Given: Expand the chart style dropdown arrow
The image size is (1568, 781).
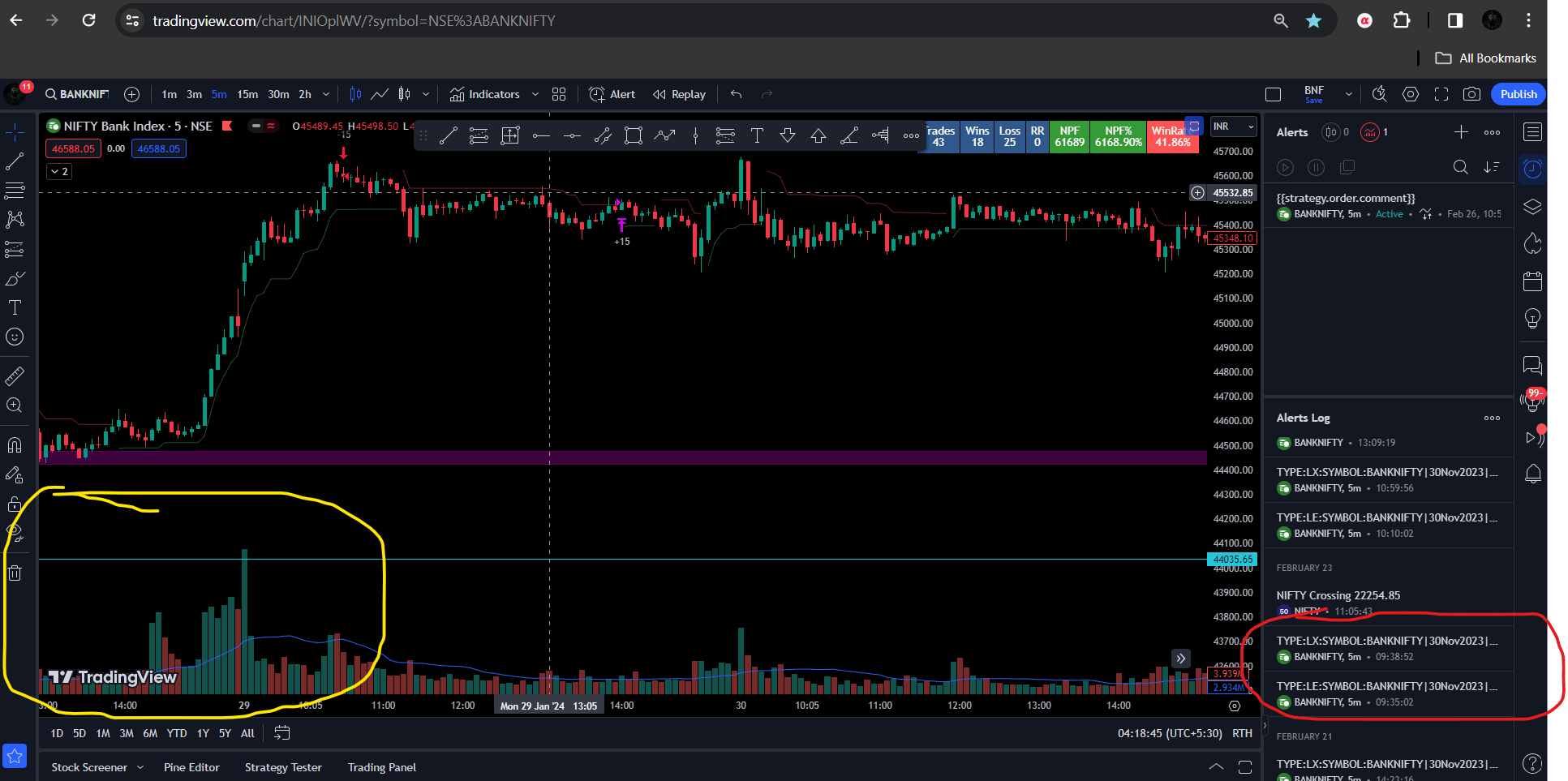Looking at the screenshot, I should tap(425, 94).
